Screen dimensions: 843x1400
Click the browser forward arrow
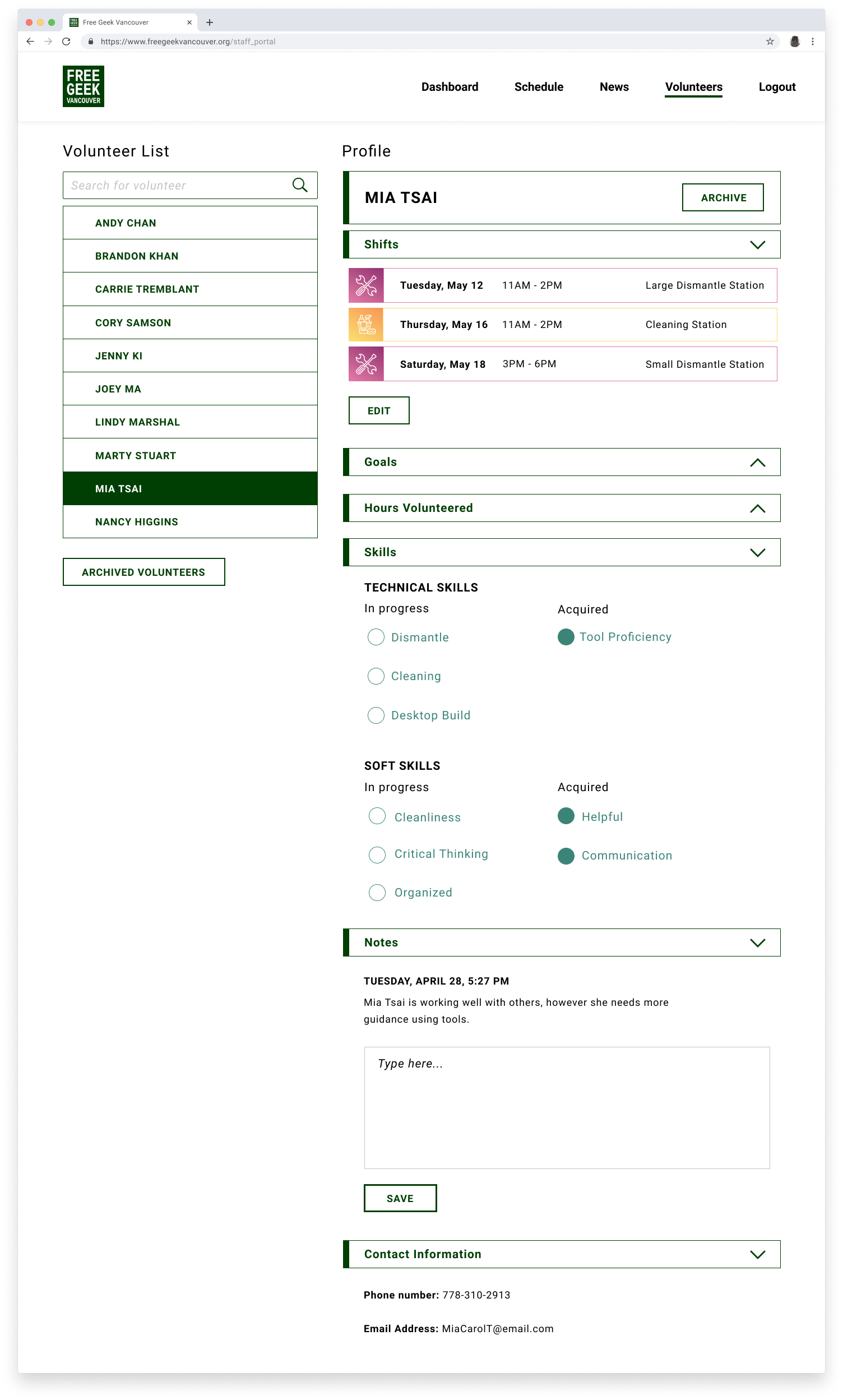click(48, 41)
